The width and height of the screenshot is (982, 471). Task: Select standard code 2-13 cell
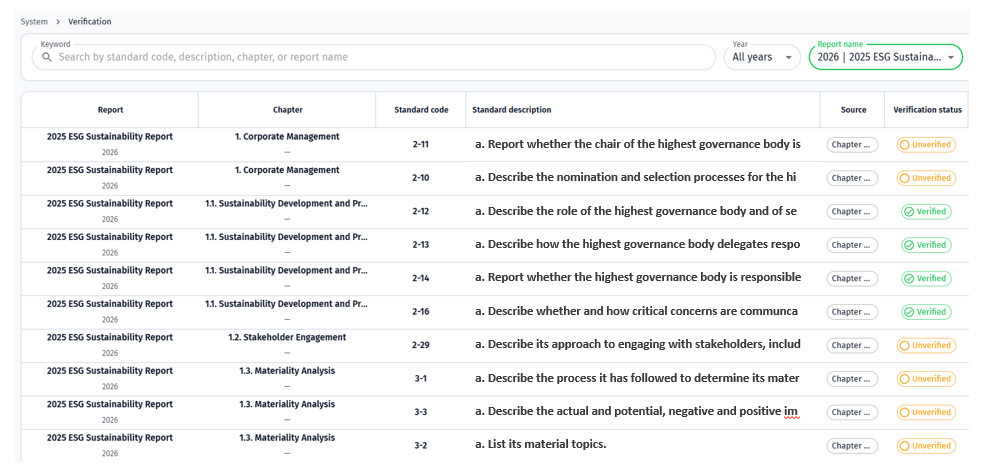tap(421, 245)
